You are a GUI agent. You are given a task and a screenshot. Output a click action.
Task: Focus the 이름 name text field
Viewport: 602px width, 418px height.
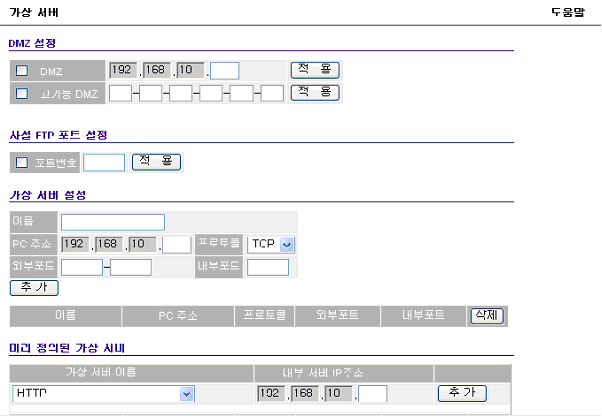112,222
